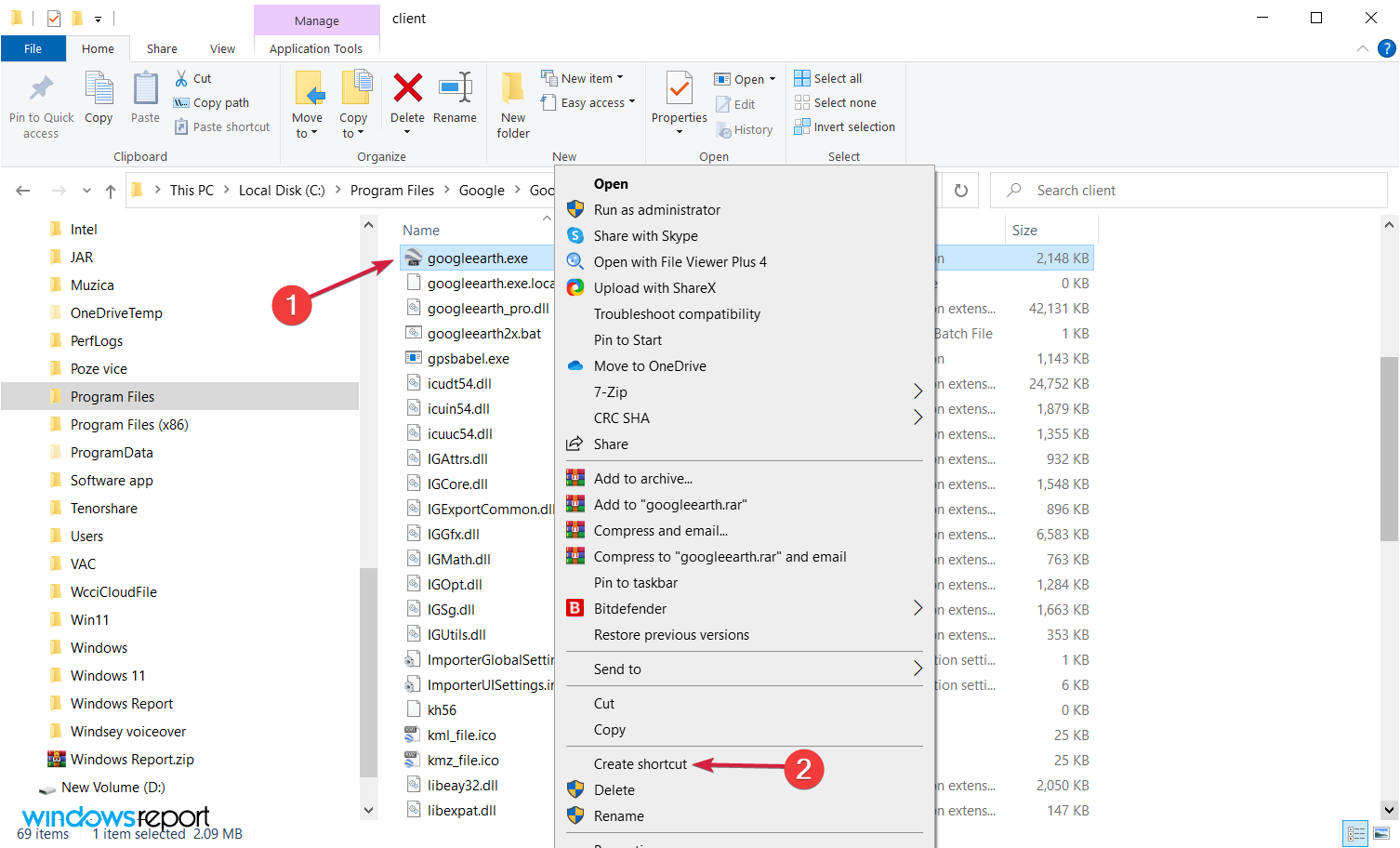Screen dimensions: 1400x848
Task: Sort by the Size column header
Action: pyautogui.click(x=1024, y=231)
